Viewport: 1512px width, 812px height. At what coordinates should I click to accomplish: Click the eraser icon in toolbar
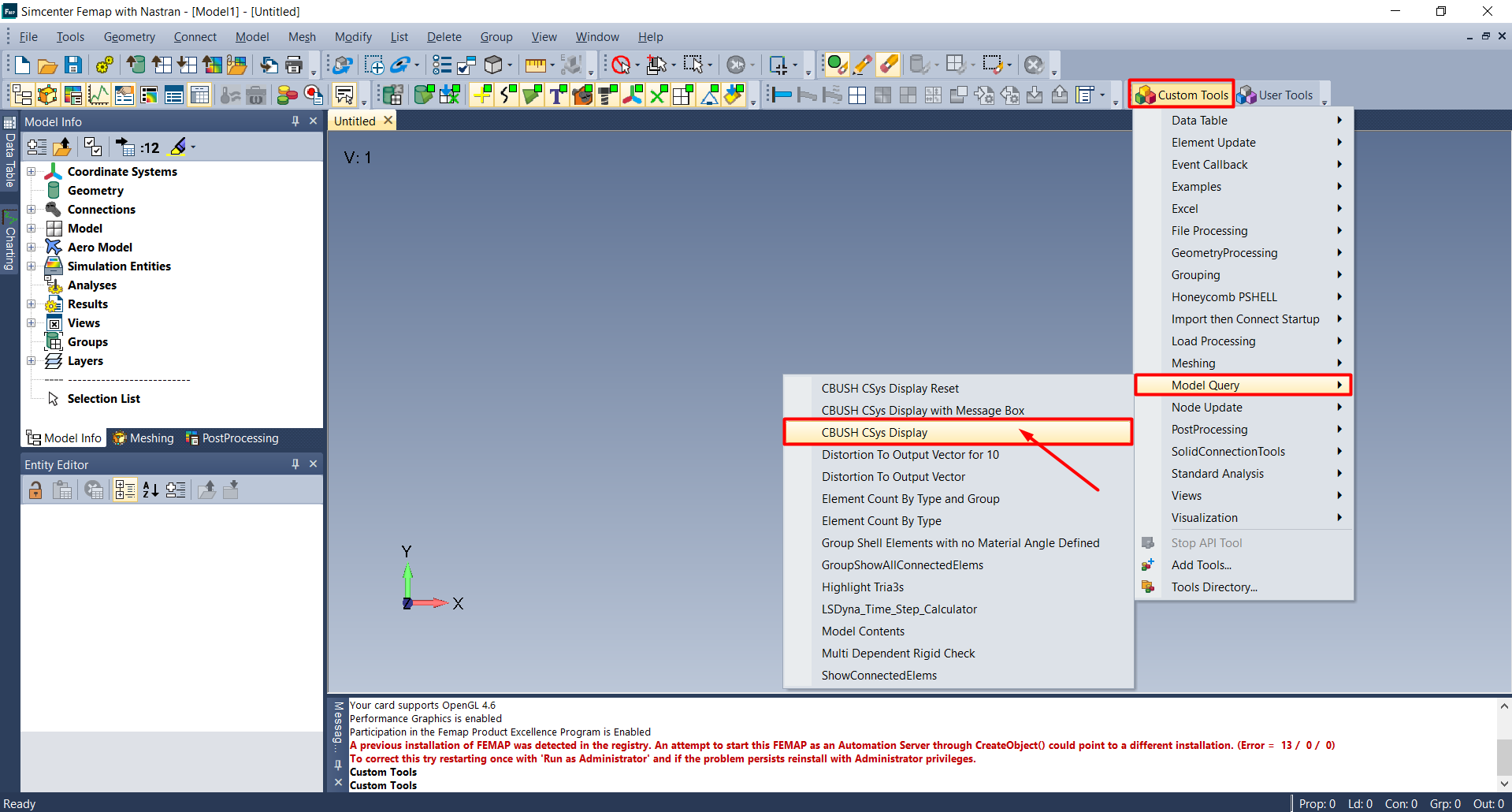pos(888,65)
